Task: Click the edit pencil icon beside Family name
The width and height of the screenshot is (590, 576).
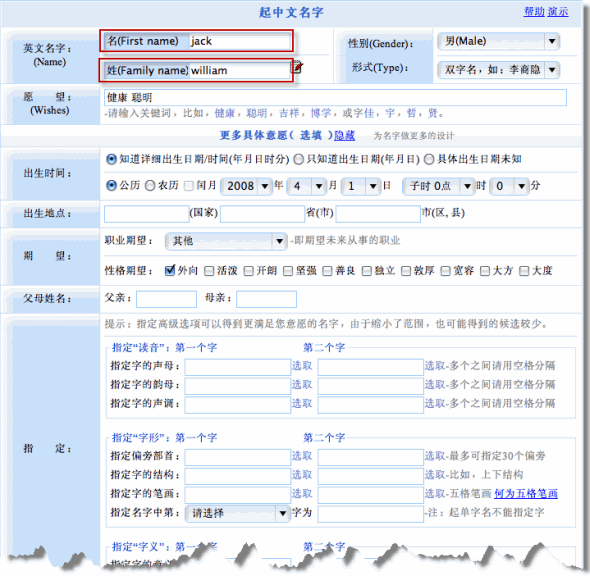Action: click(x=297, y=67)
